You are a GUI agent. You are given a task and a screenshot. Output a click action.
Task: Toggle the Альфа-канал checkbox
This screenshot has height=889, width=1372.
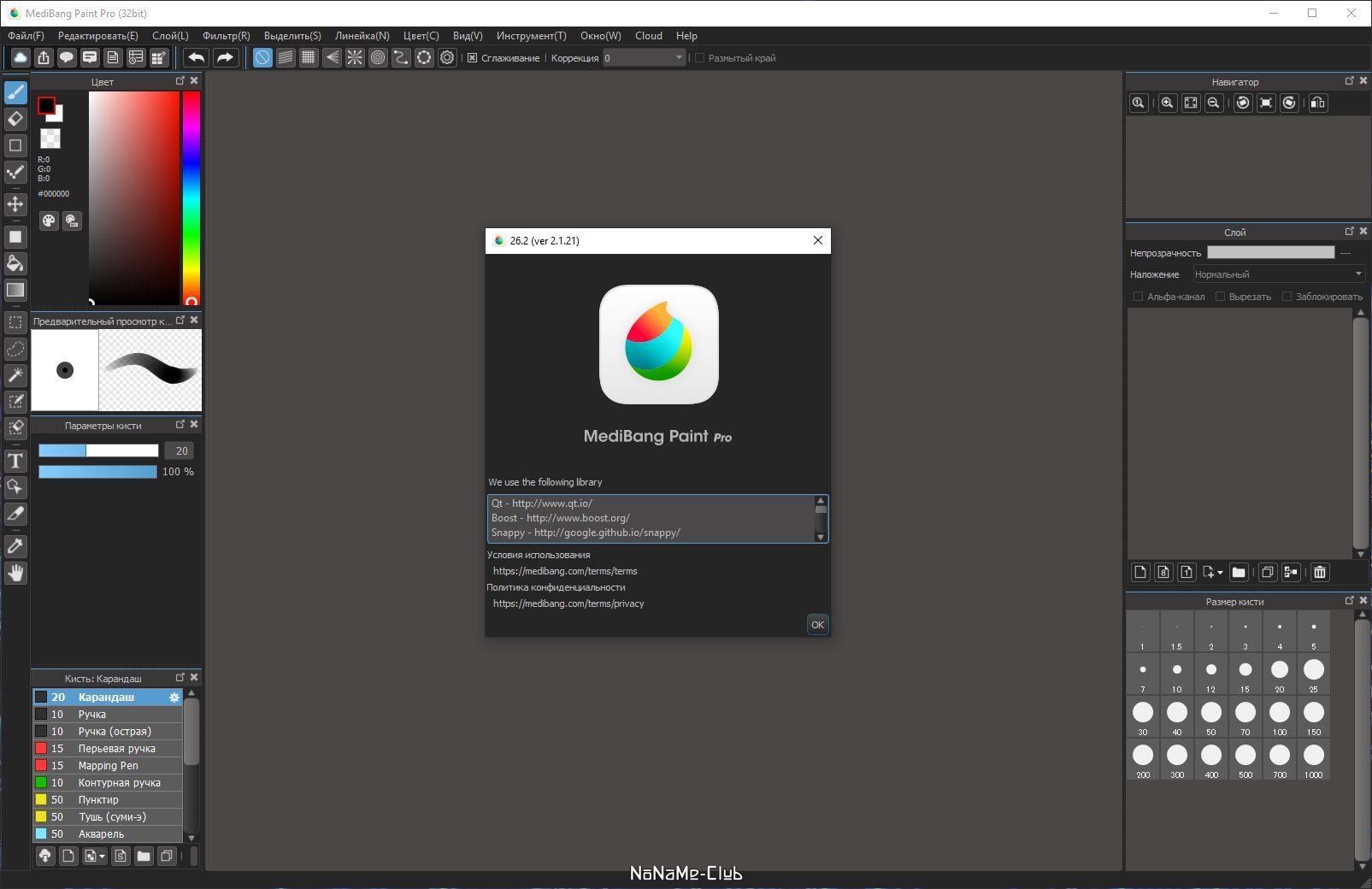(1138, 297)
